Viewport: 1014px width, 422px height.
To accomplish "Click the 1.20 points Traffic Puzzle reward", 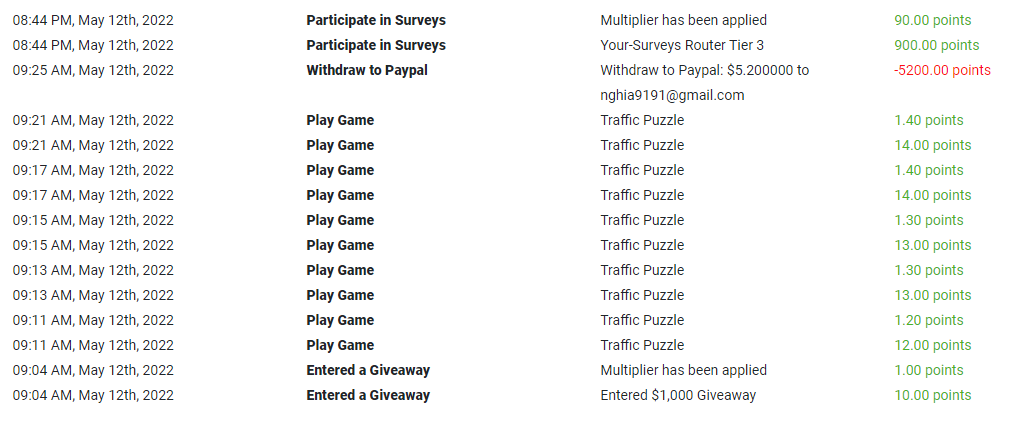I will [929, 320].
